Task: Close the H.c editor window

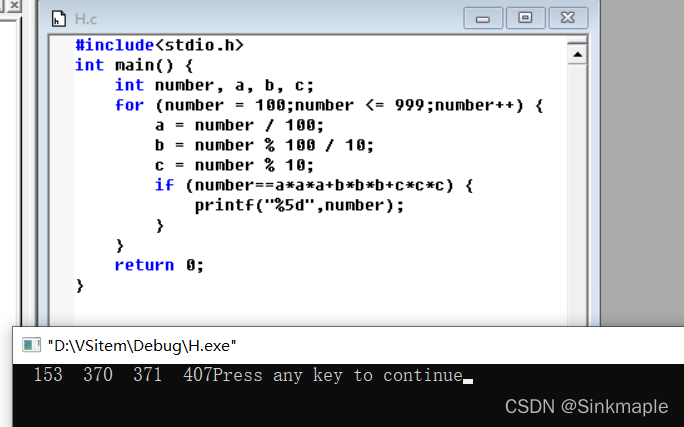Action: tap(568, 18)
